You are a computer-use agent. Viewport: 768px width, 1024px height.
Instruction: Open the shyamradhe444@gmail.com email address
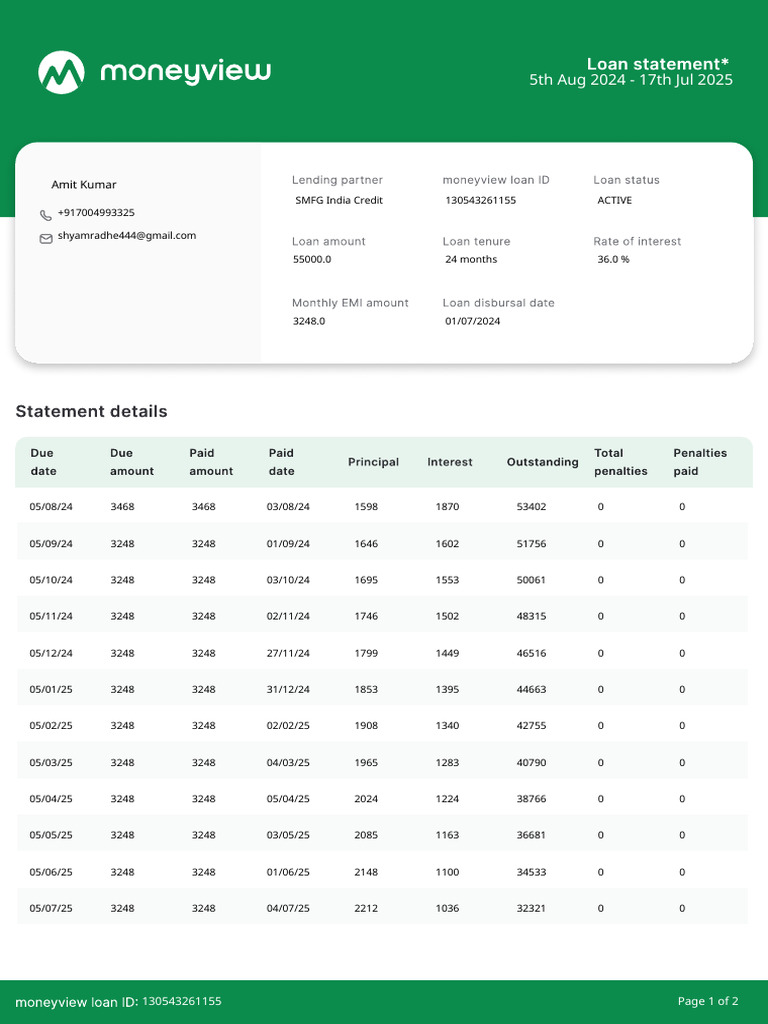[x=127, y=236]
